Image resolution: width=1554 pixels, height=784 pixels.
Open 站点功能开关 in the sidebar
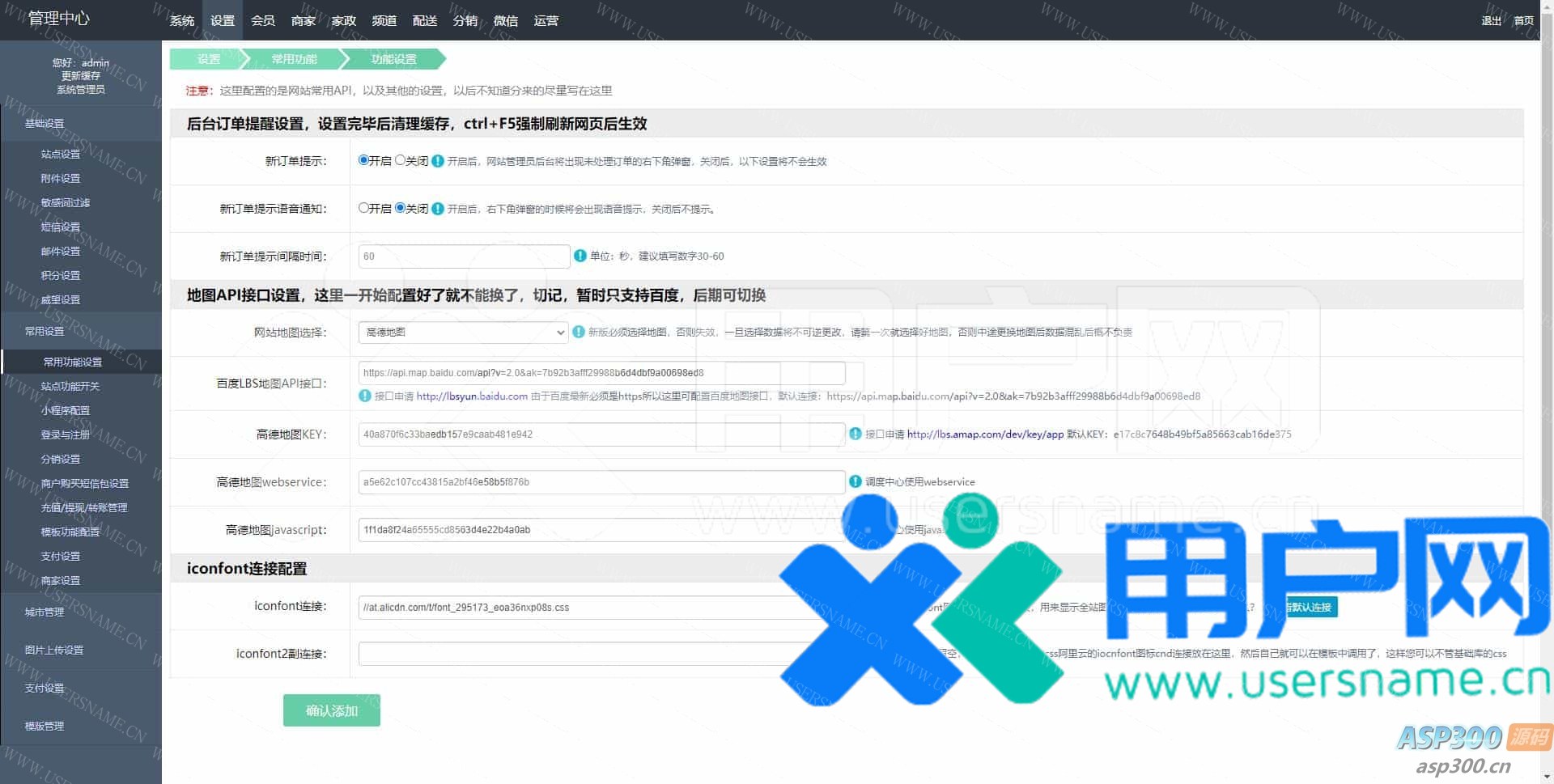pos(70,386)
